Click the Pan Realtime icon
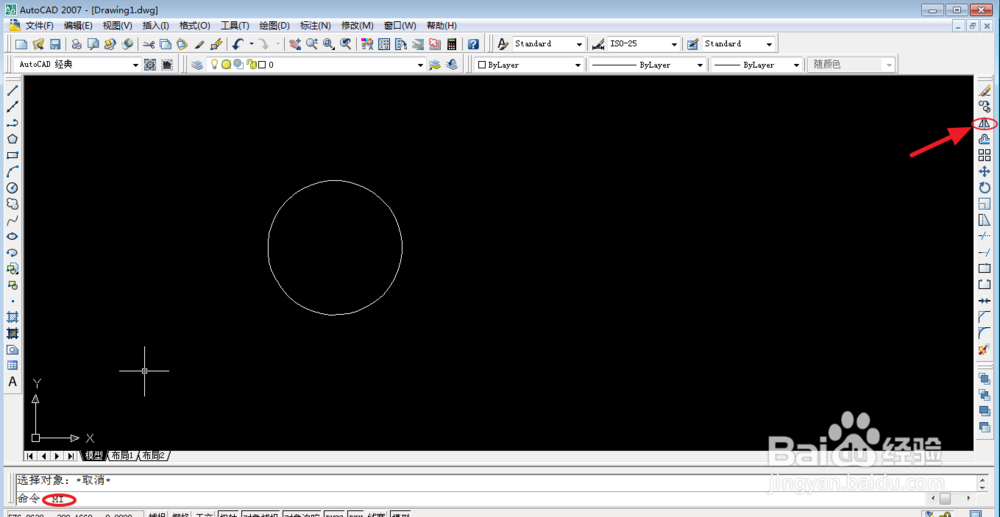Viewport: 1000px width, 517px height. 295,44
